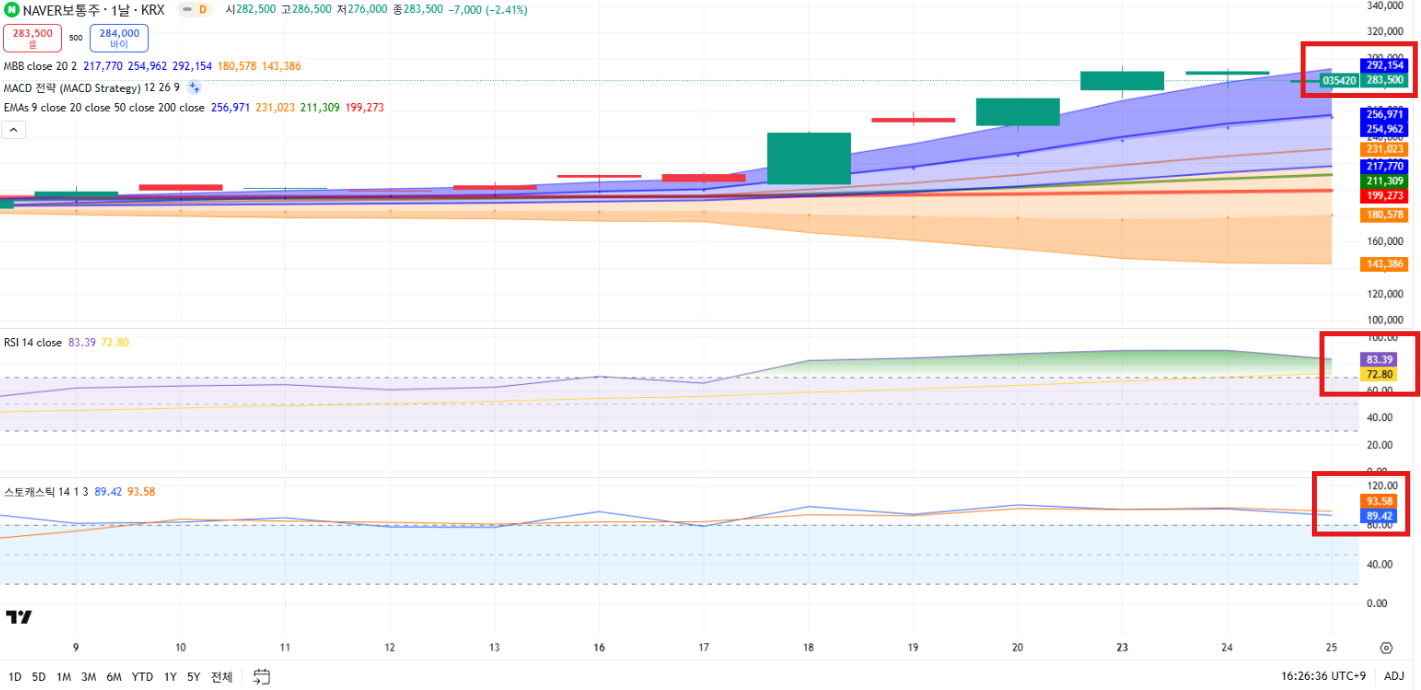Click the 254,962 axis label

(x=1385, y=129)
